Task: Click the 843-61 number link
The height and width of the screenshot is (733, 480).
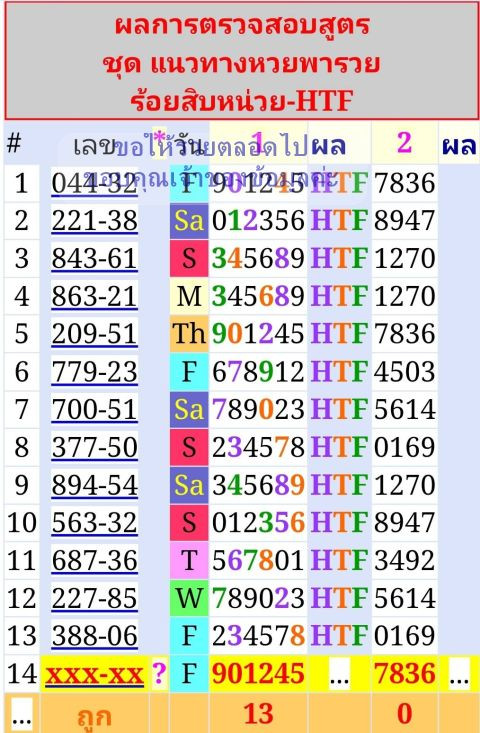Action: click(94, 259)
